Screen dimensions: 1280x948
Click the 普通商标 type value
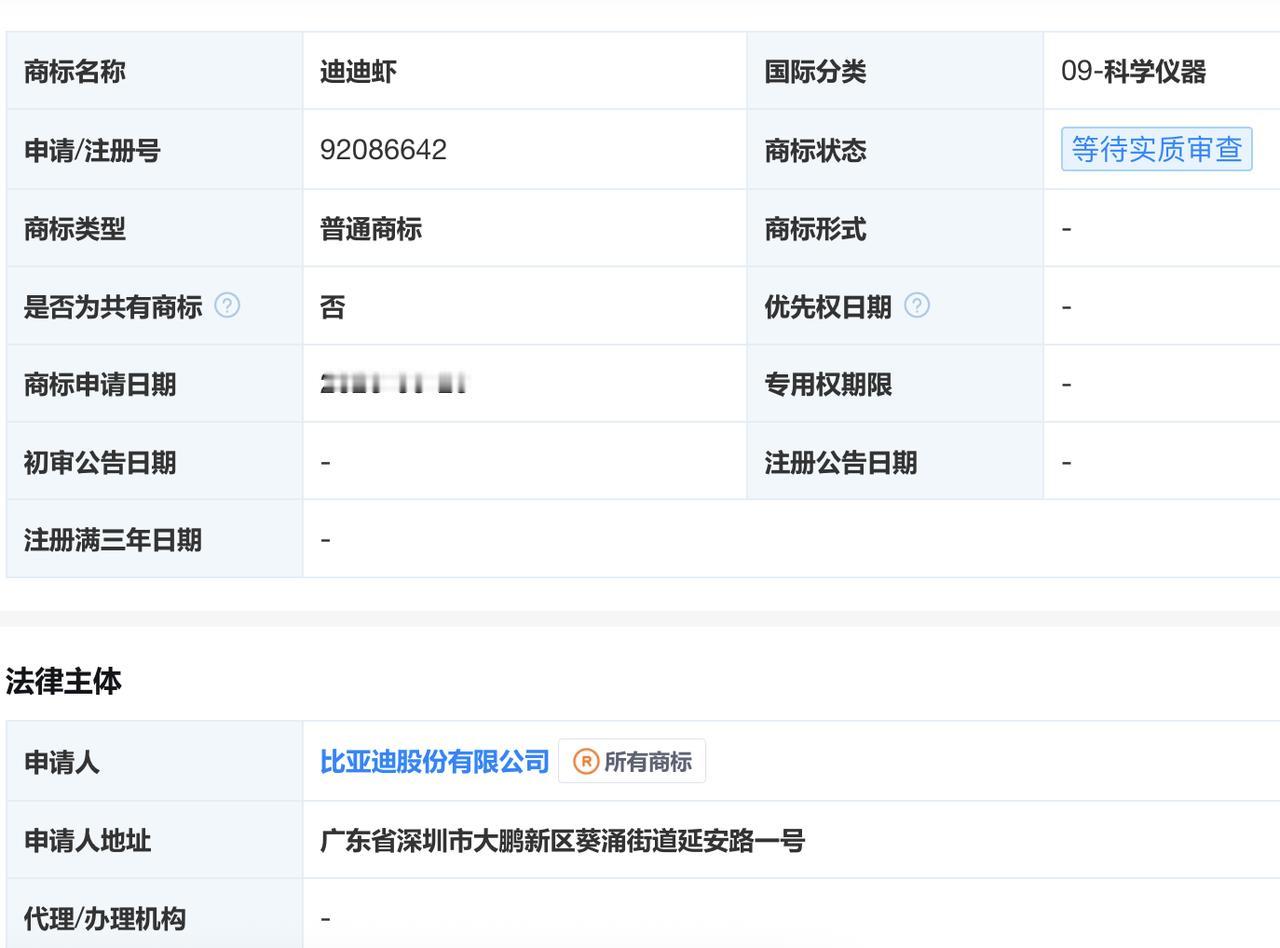(371, 229)
